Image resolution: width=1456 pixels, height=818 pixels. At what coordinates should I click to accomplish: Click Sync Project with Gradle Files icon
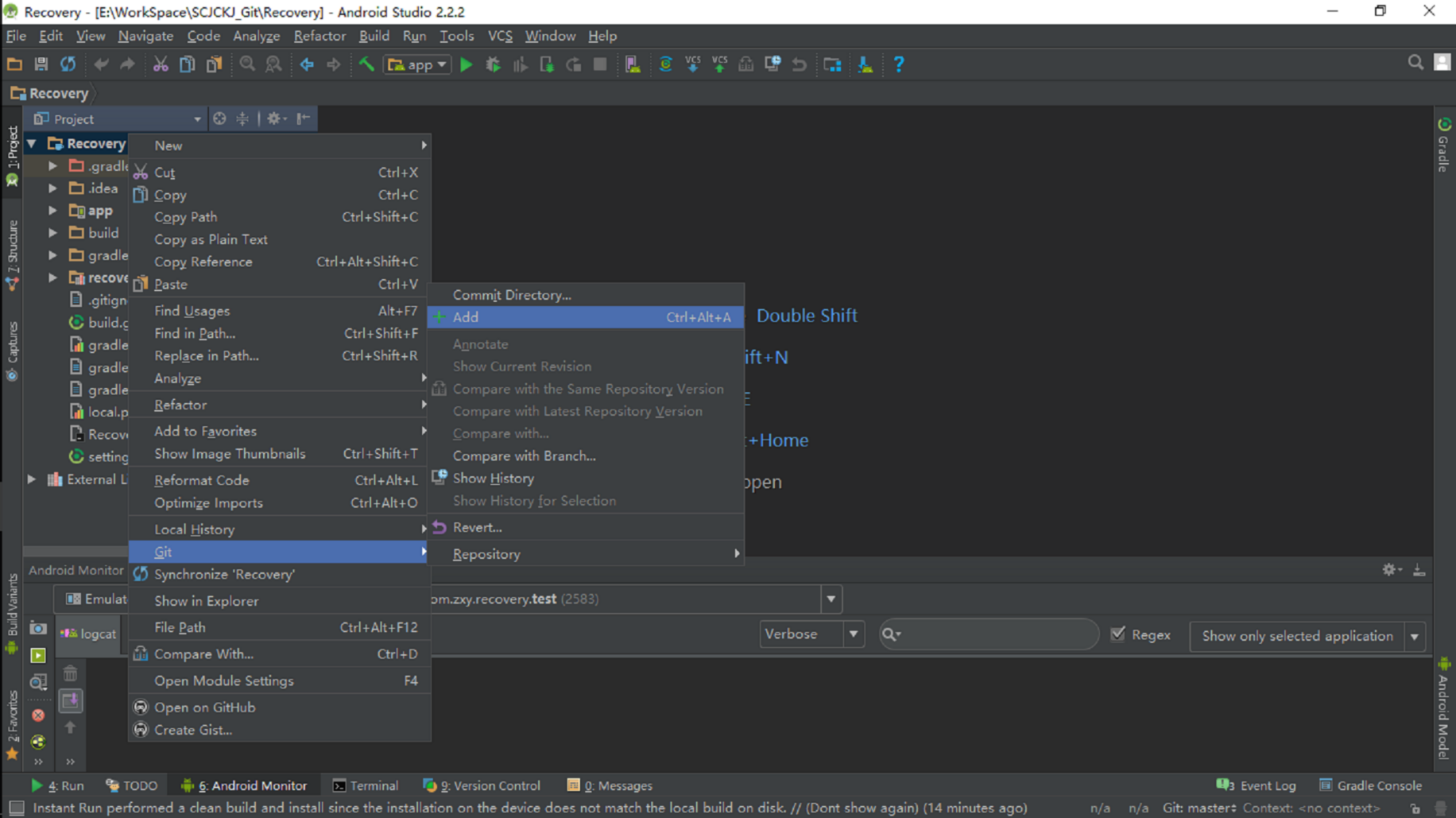(x=666, y=64)
